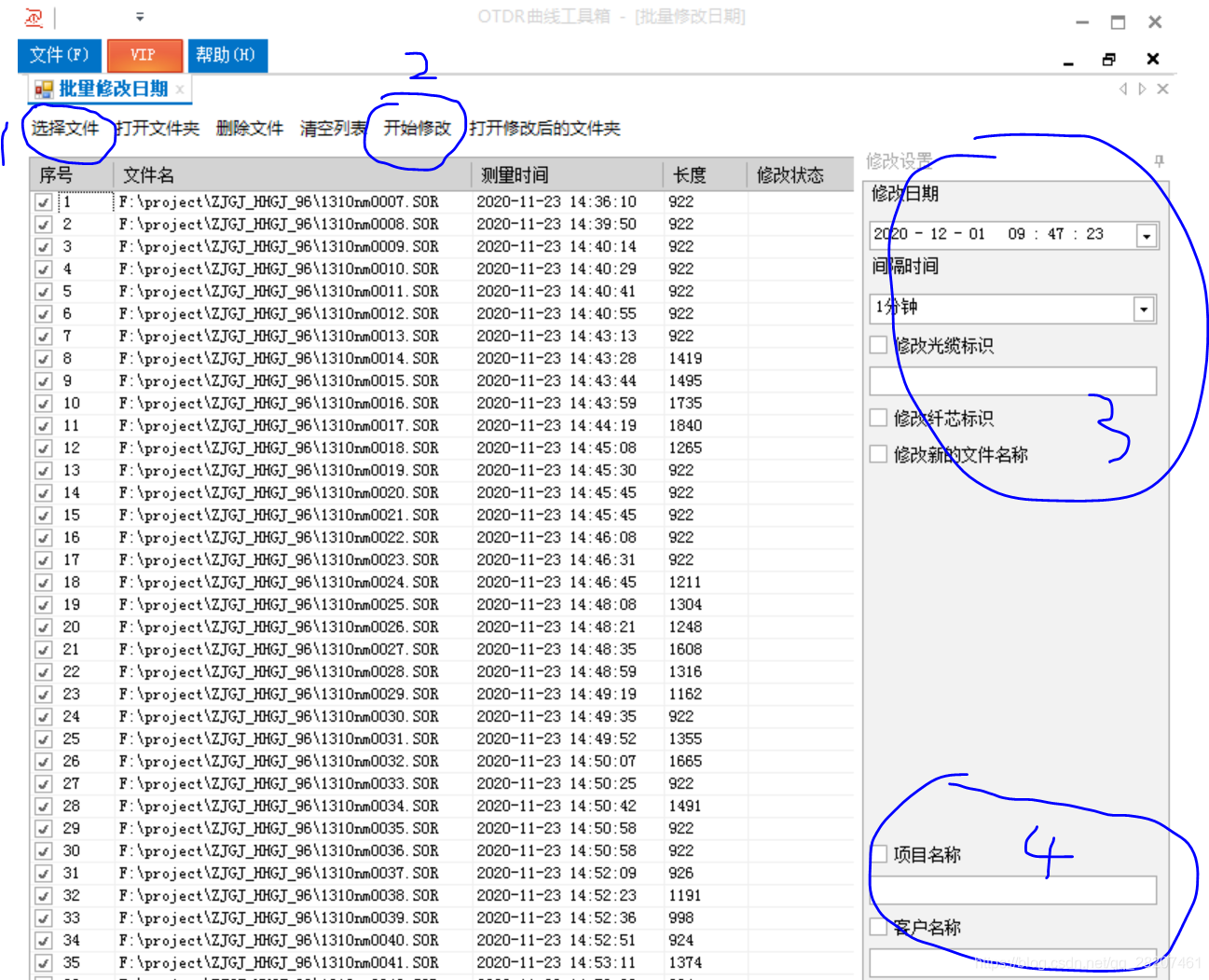This screenshot has height=980, width=1209.
Task: Click measurement time 2020-11-23 14:52:09
Action: point(556,873)
